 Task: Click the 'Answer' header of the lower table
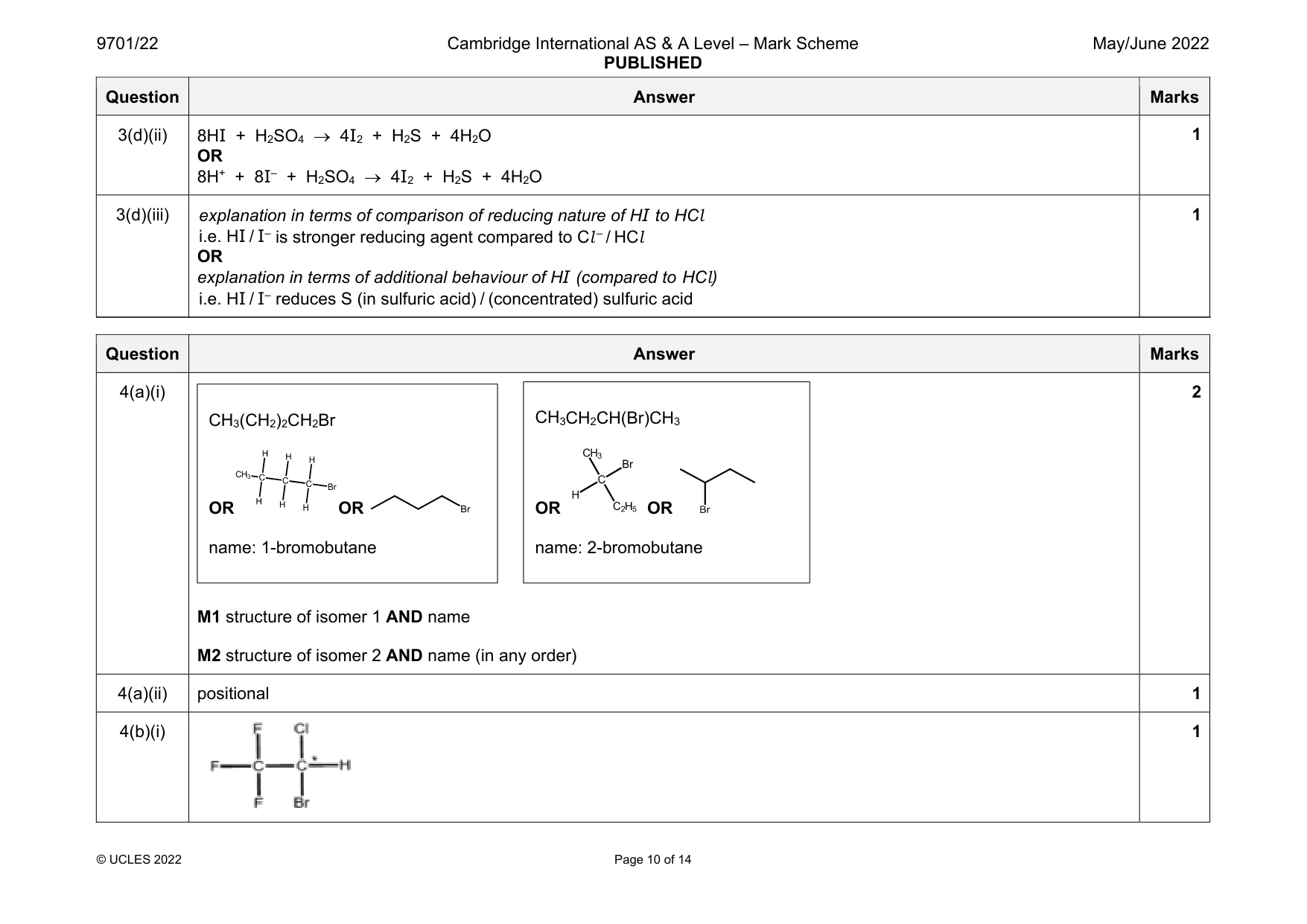pyautogui.click(x=664, y=354)
